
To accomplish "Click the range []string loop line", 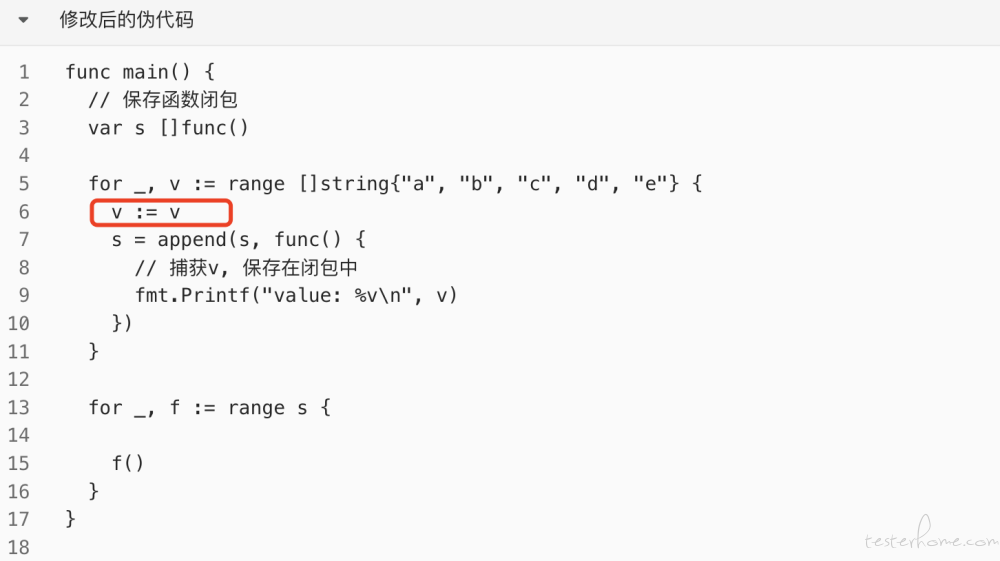I will point(395,184).
